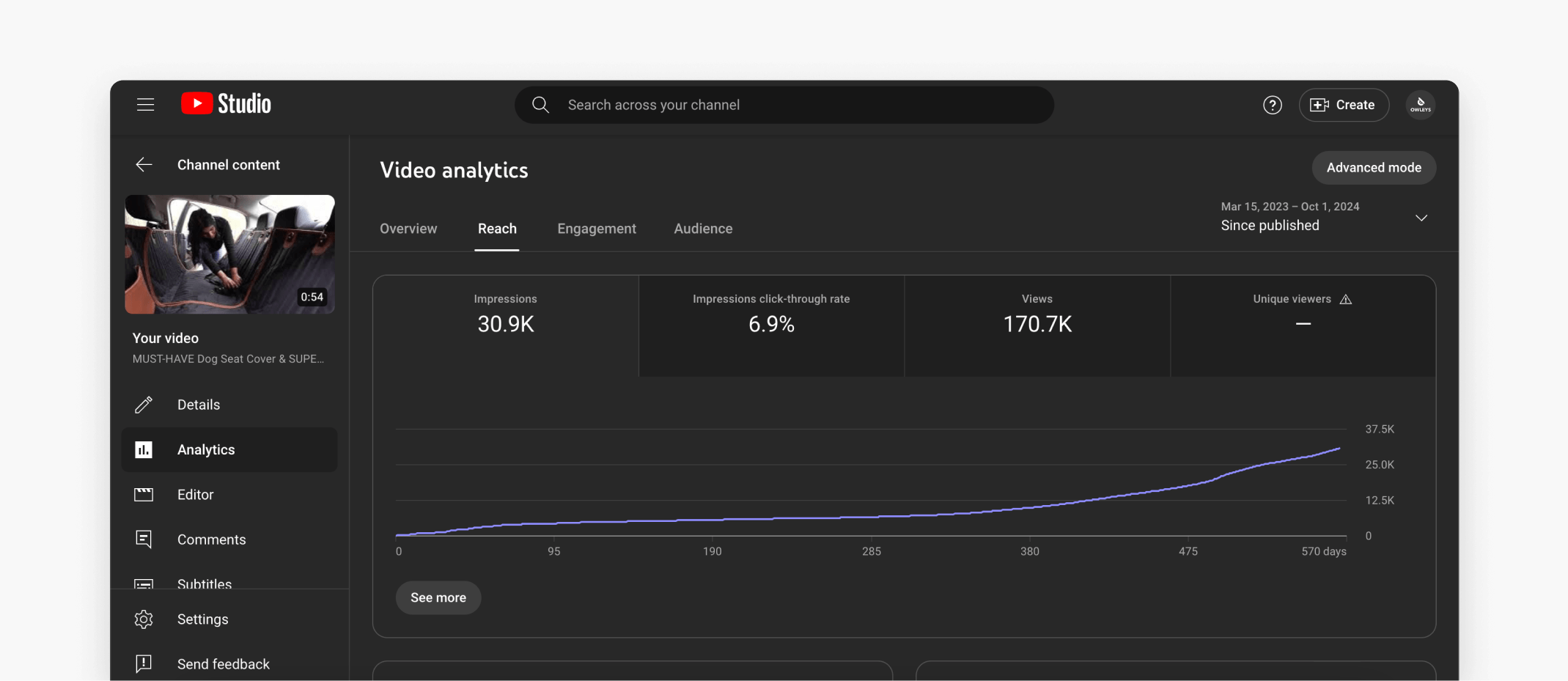This screenshot has width=1568, height=681.
Task: Open Details pencil icon in sidebar
Action: coord(144,405)
